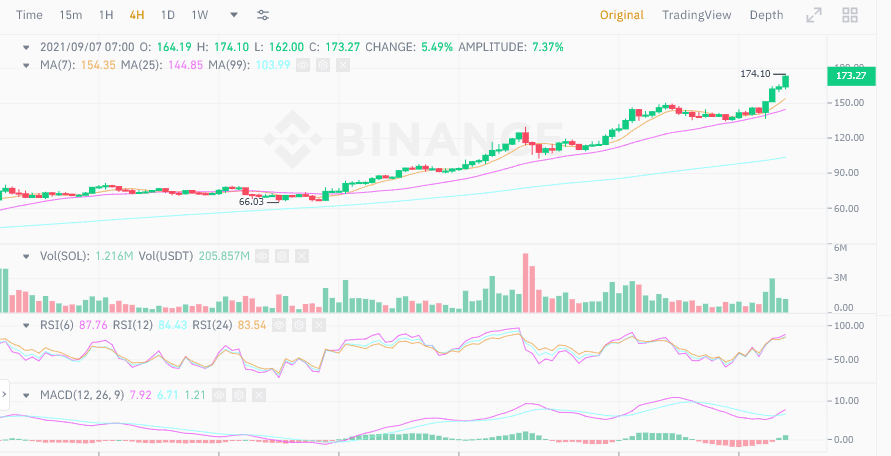Collapse the Vol indicator row
Screen dimensions: 891x456
pyautogui.click(x=26, y=256)
